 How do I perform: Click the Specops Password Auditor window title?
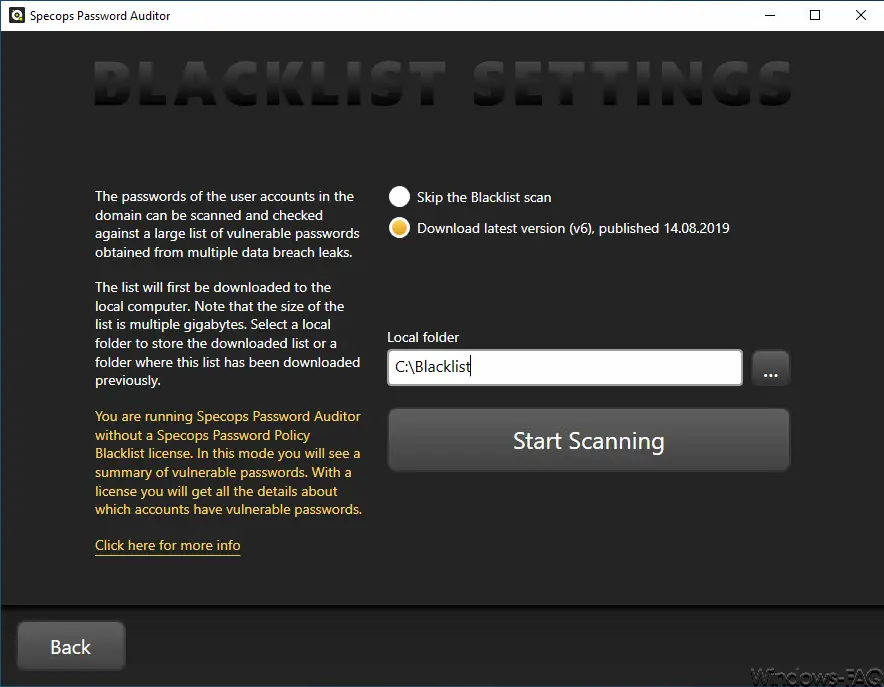pos(100,16)
